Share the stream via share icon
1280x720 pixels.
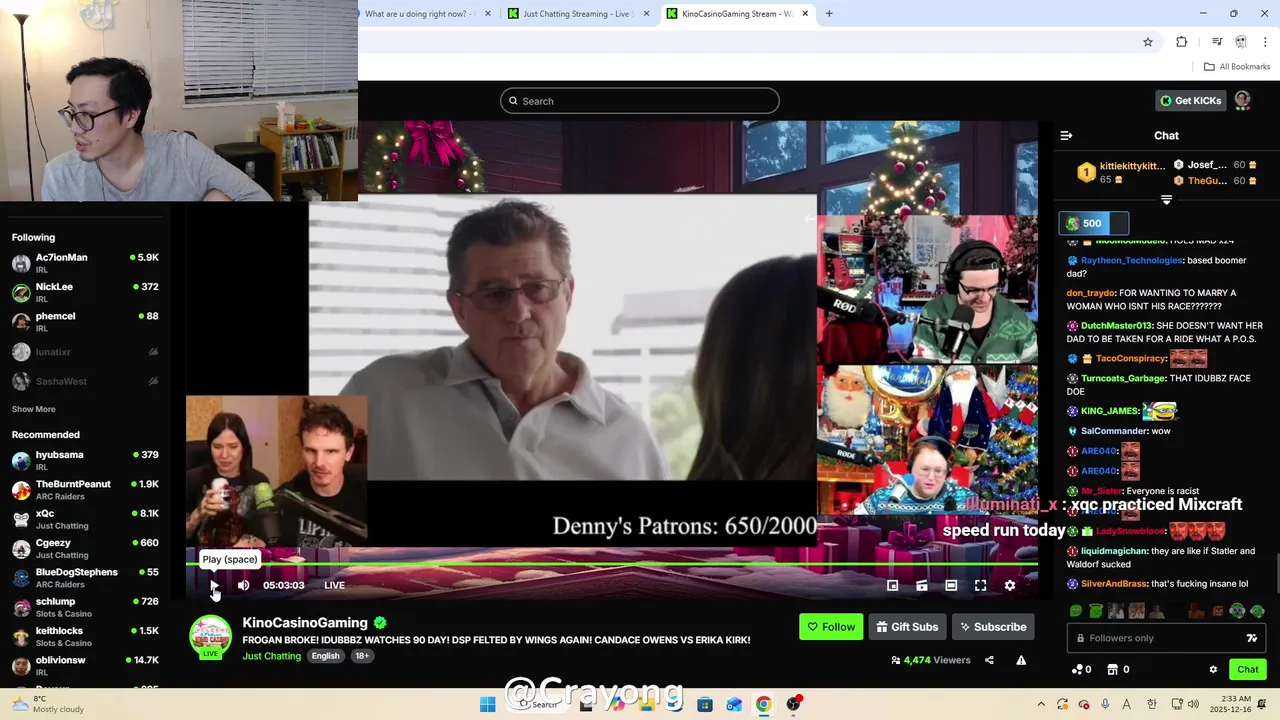pyautogui.click(x=989, y=660)
